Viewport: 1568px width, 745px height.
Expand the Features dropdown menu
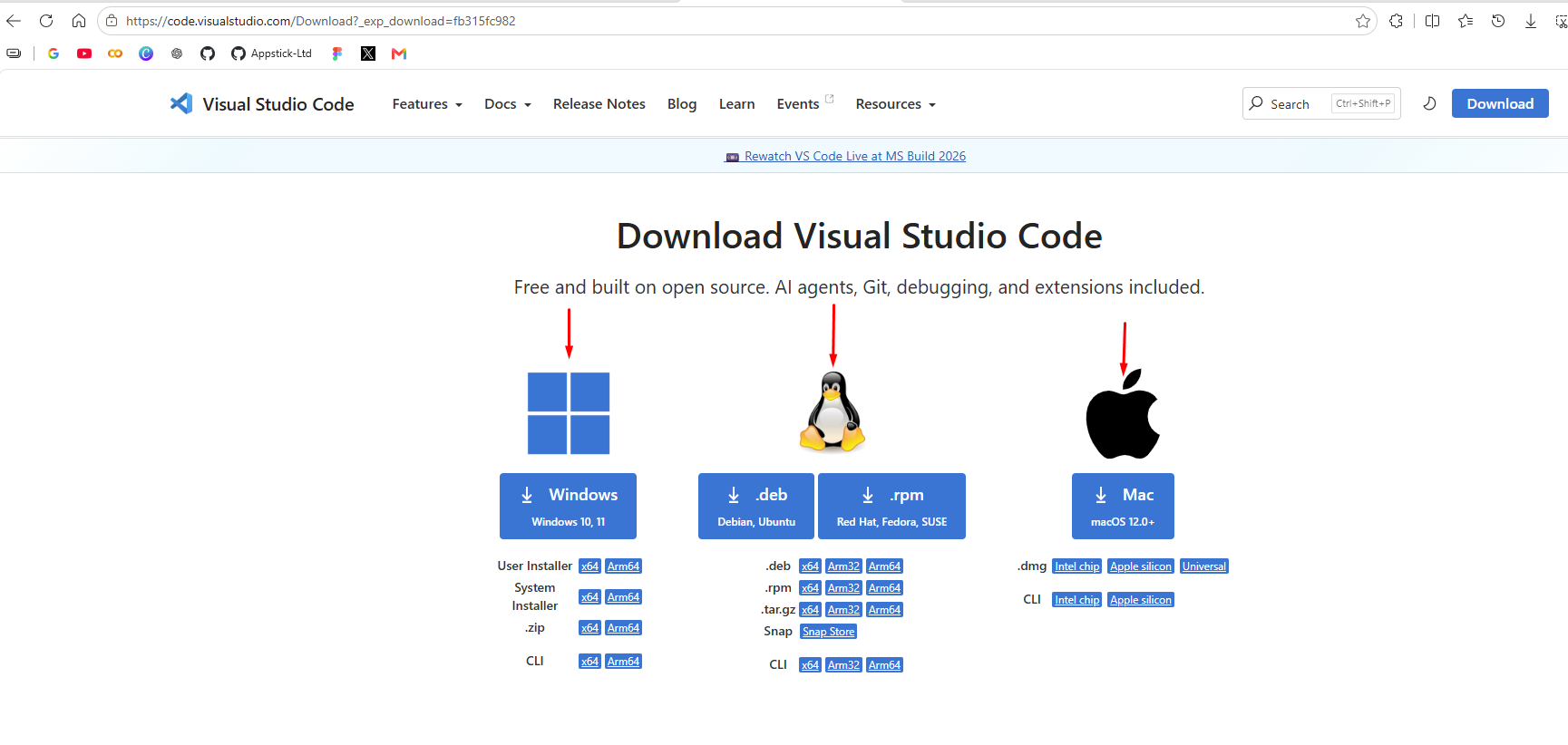point(427,104)
